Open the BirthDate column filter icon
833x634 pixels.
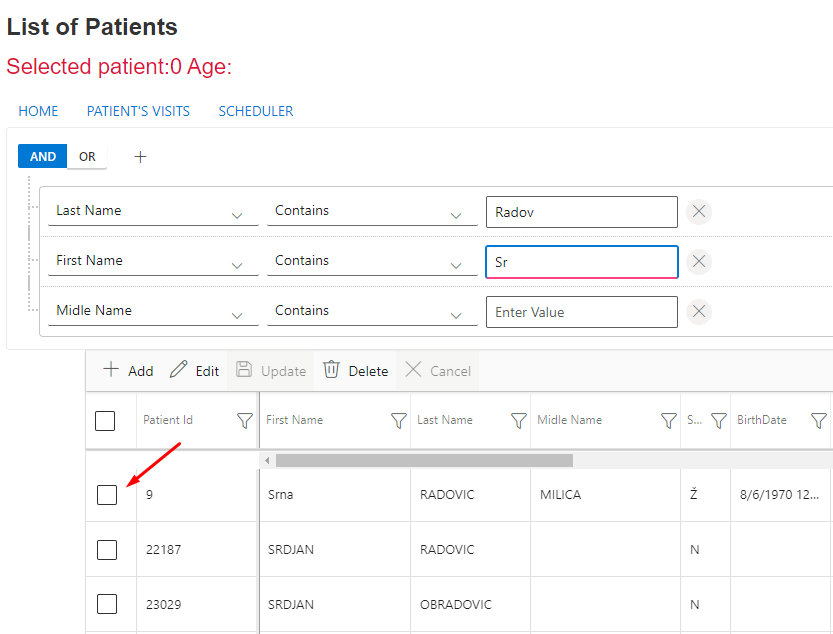[x=818, y=421]
